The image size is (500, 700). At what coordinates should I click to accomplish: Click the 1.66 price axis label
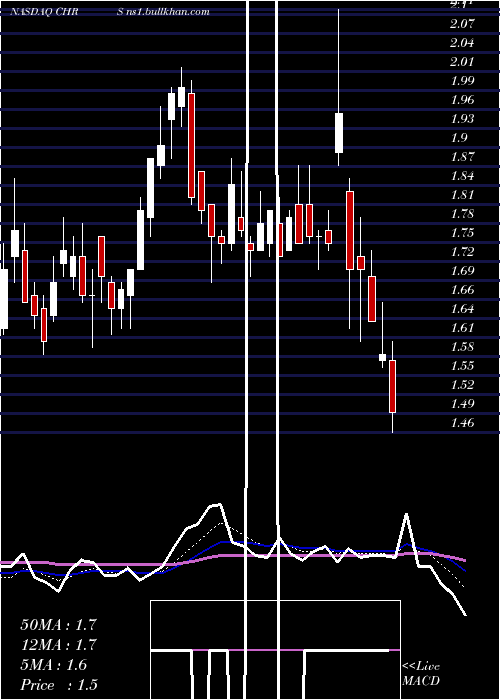462,289
